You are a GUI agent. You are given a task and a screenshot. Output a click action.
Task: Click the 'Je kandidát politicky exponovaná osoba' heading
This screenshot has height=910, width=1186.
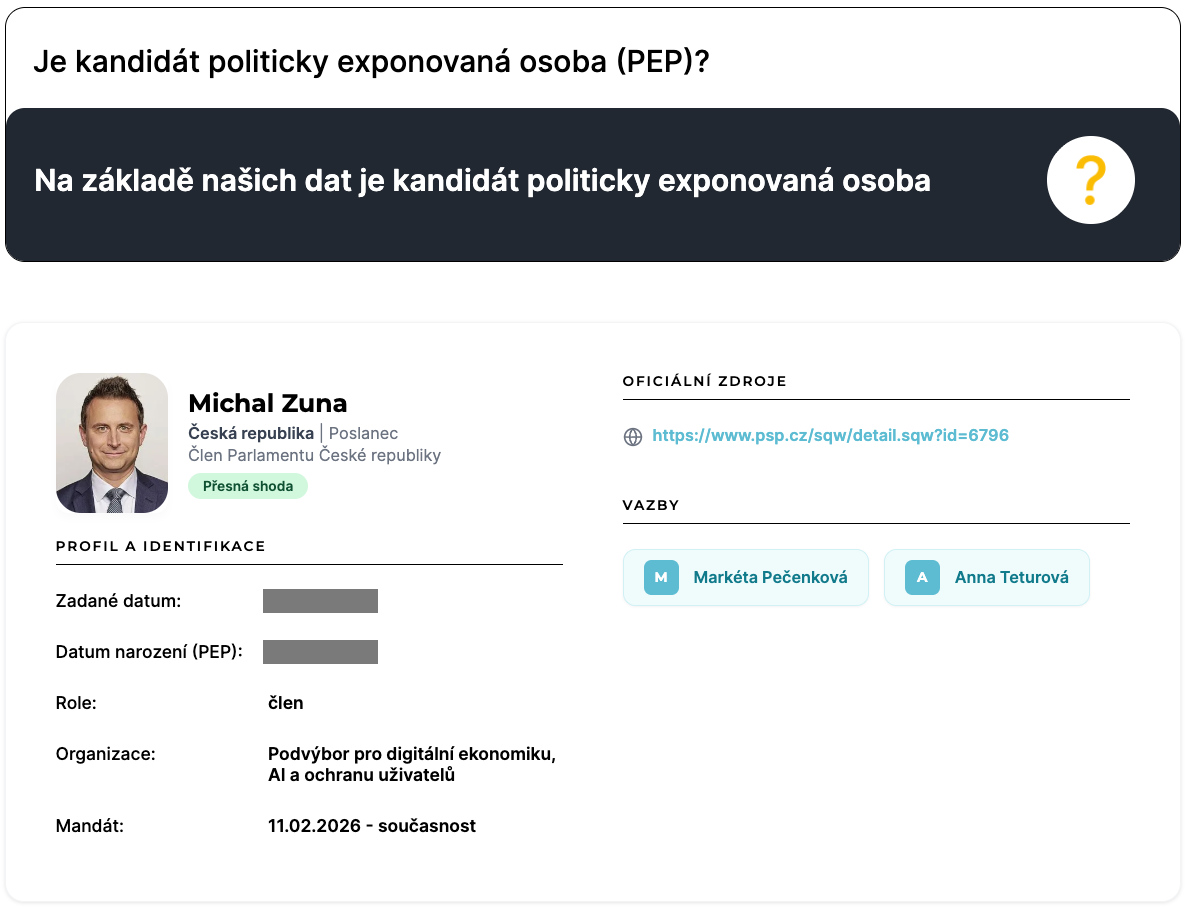click(x=371, y=62)
